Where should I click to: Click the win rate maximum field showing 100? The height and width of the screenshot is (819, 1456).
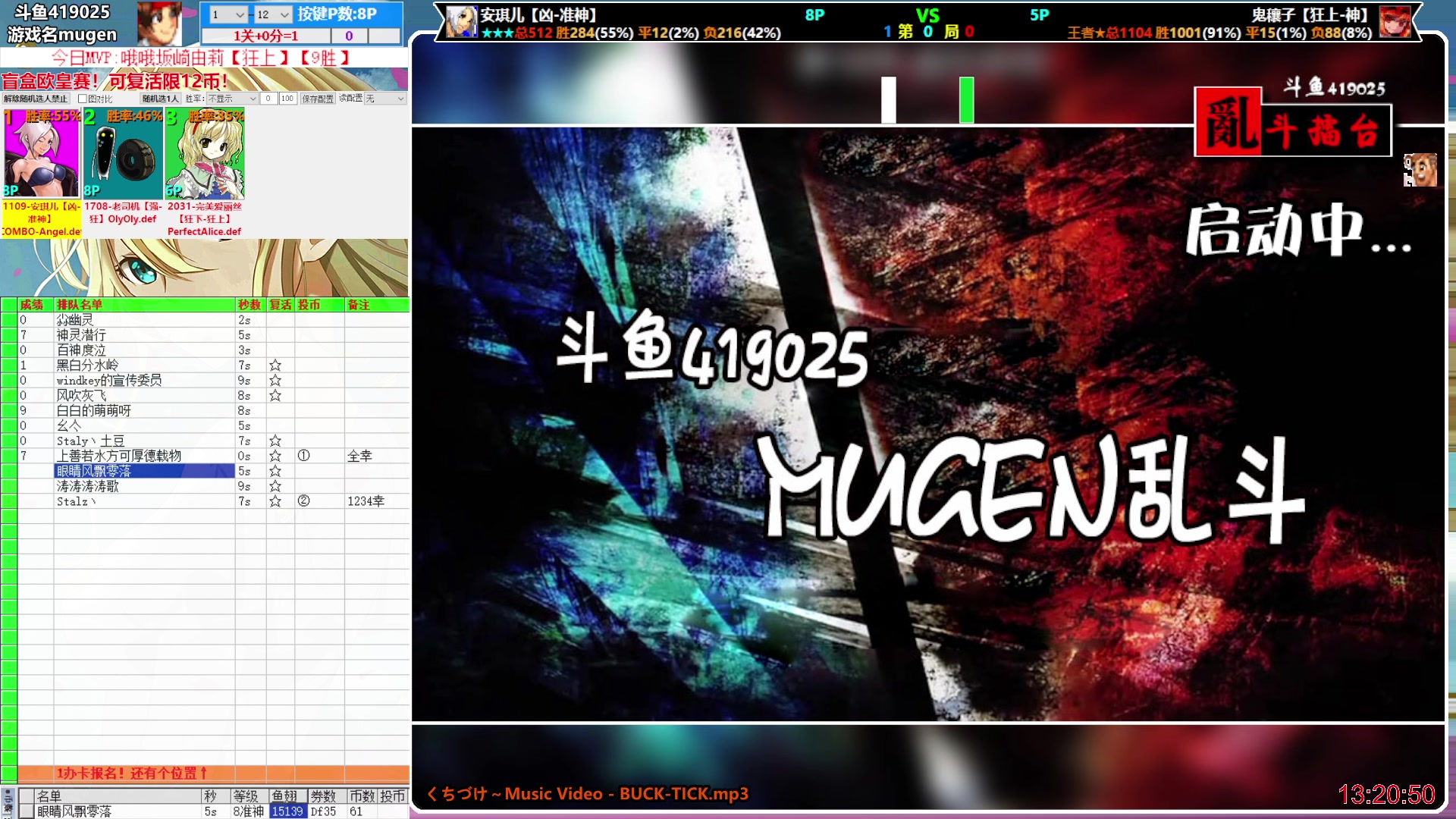(287, 99)
